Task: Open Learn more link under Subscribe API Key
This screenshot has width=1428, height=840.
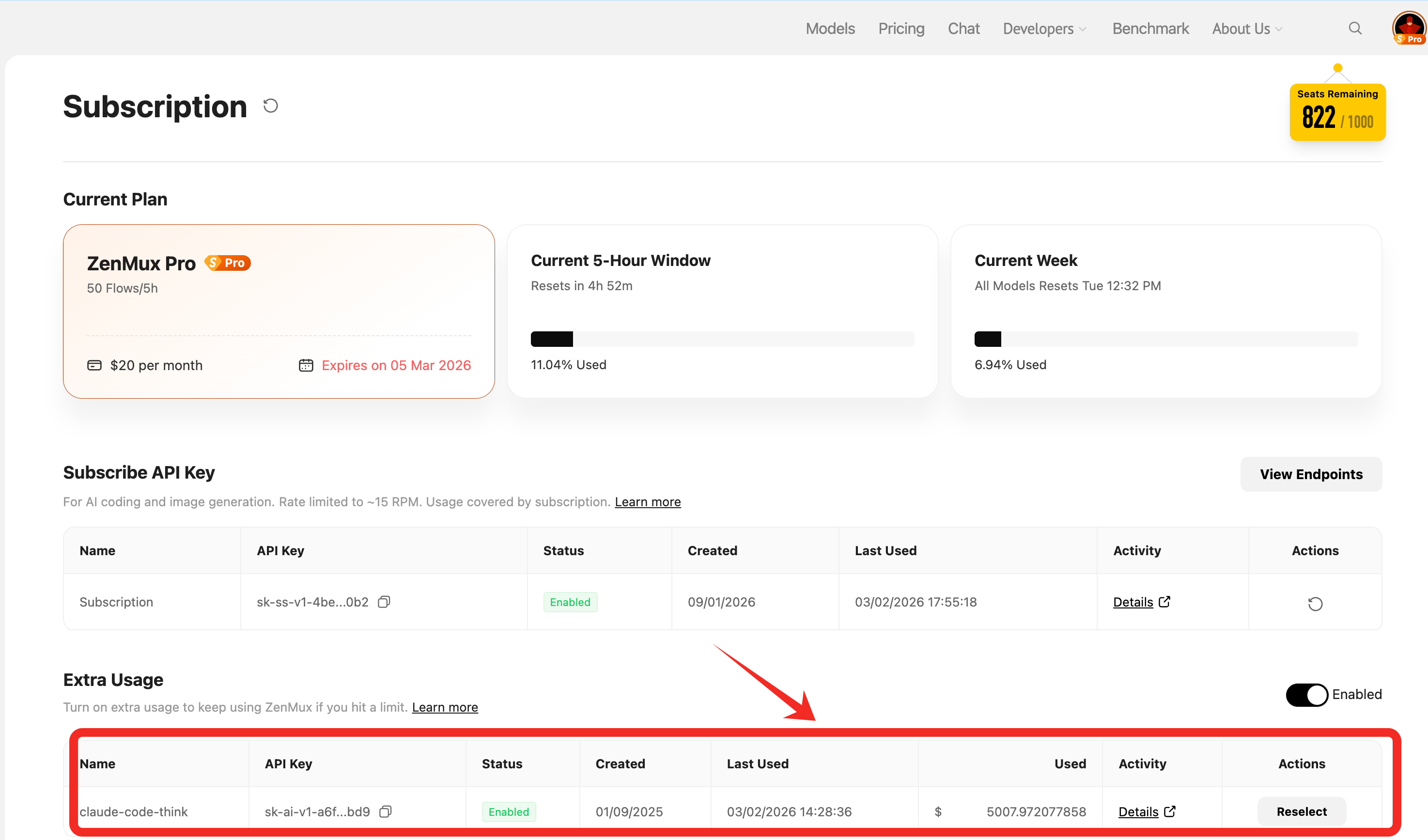Action: coord(647,501)
